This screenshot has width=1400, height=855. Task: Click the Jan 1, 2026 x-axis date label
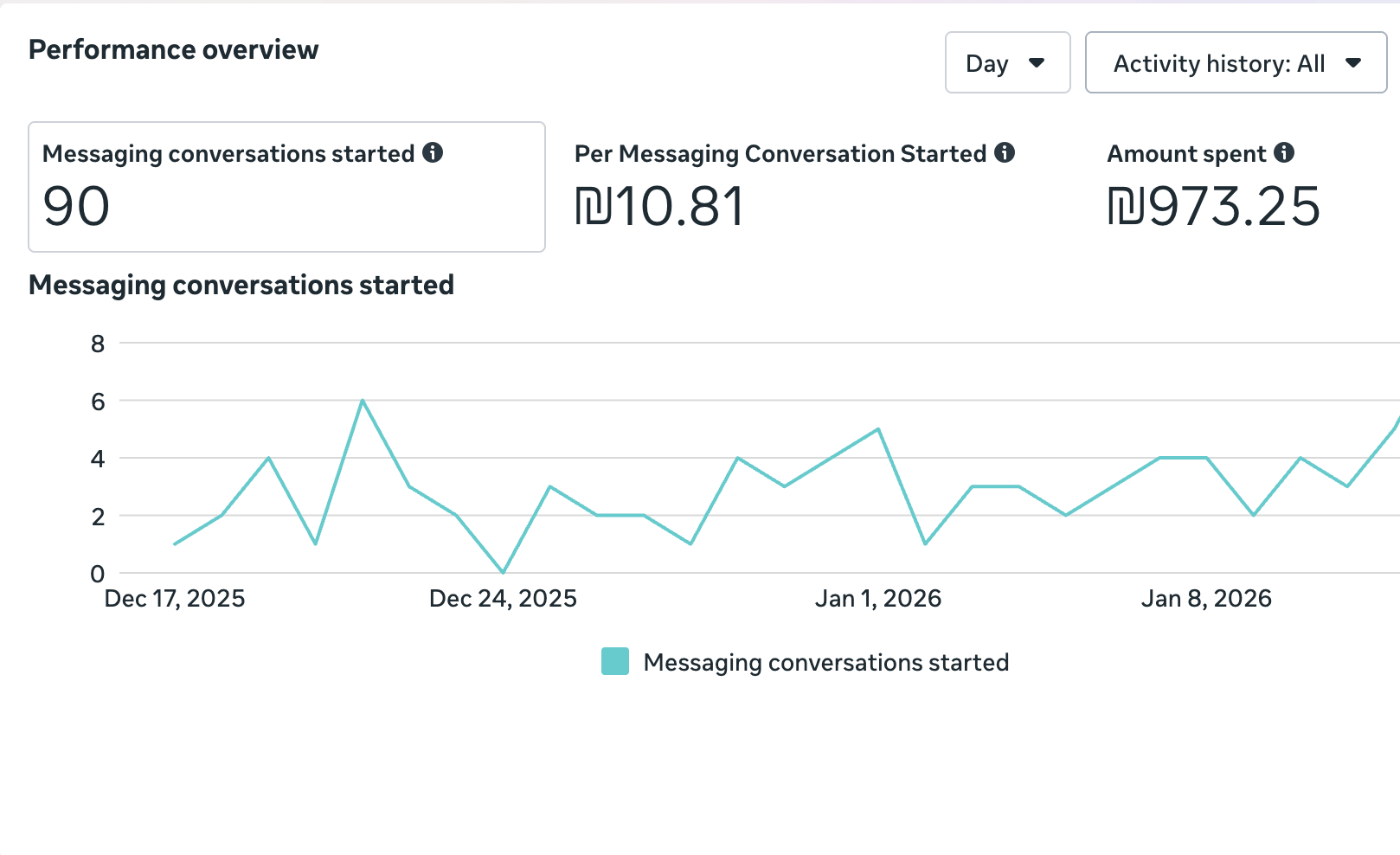[x=878, y=599]
